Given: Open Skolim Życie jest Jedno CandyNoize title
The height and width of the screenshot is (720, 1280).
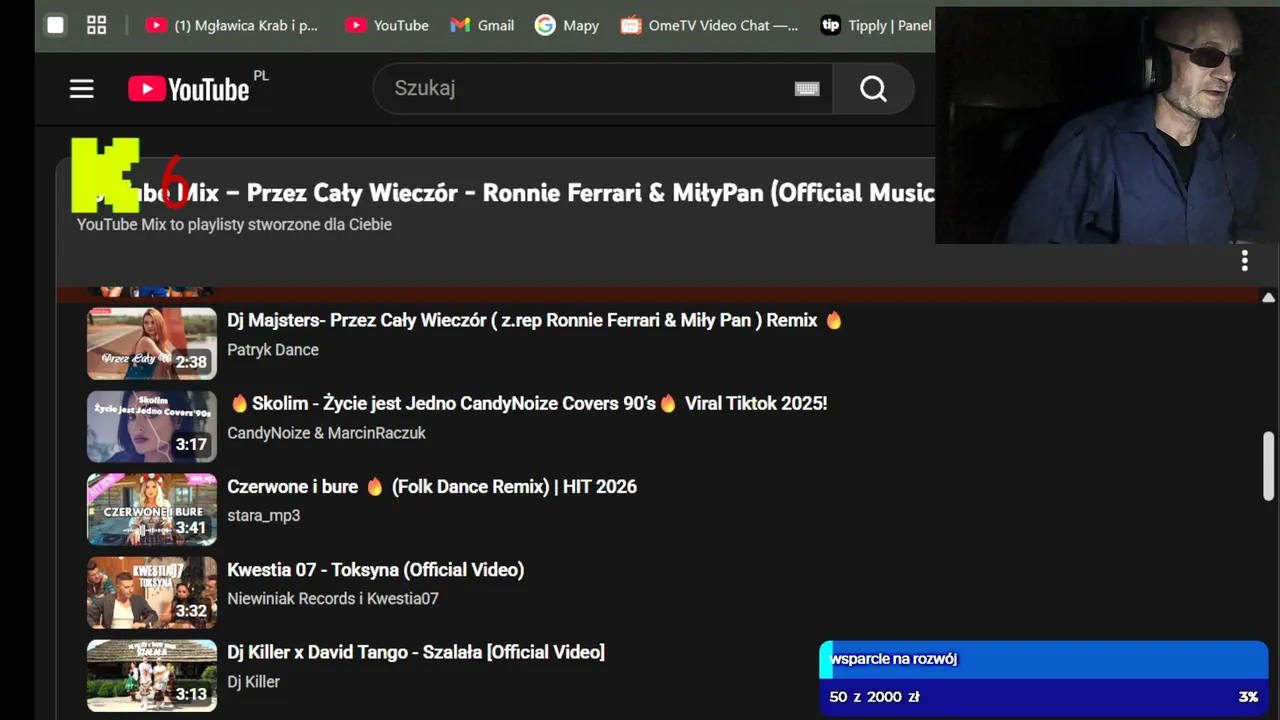Looking at the screenshot, I should [x=528, y=403].
